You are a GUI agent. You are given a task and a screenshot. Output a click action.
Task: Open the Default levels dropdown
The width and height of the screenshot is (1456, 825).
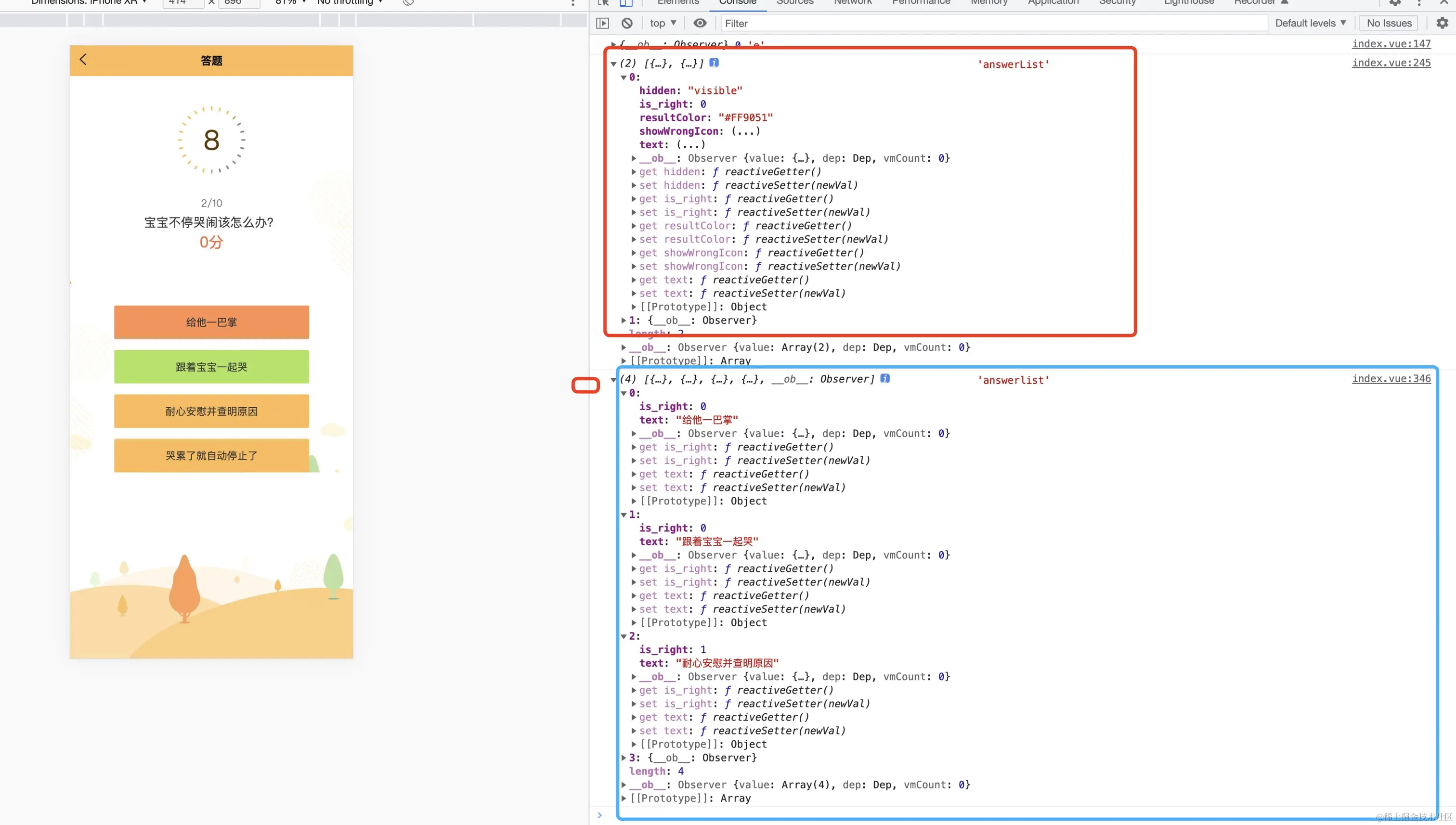tap(1310, 23)
